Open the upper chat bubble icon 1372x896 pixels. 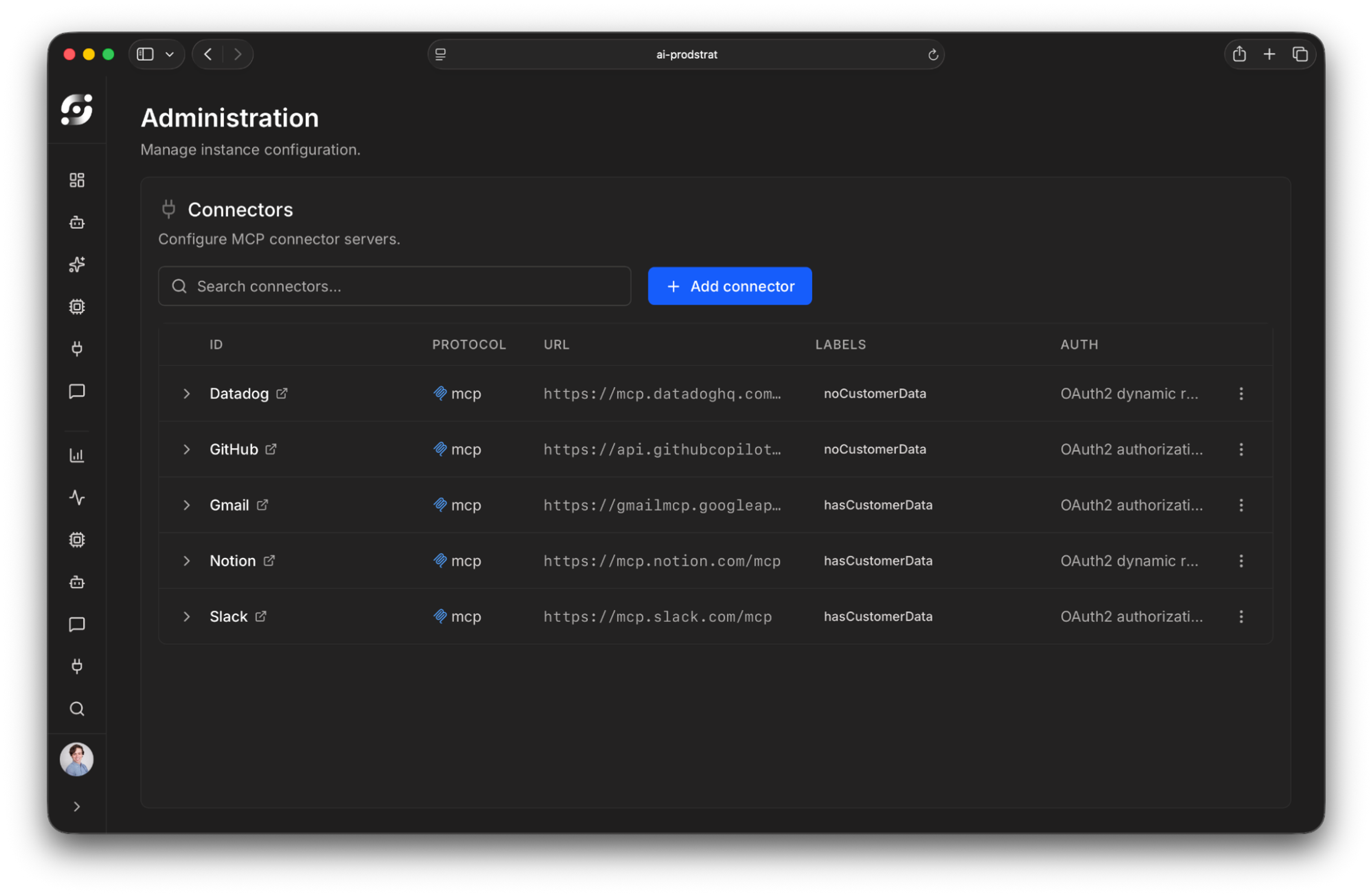coord(77,391)
